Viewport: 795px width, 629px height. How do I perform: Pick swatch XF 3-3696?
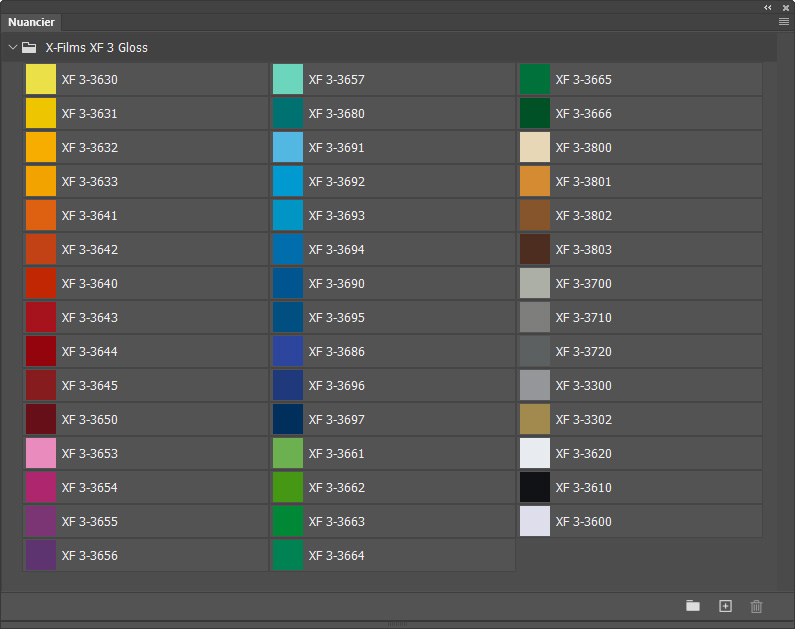pos(288,385)
